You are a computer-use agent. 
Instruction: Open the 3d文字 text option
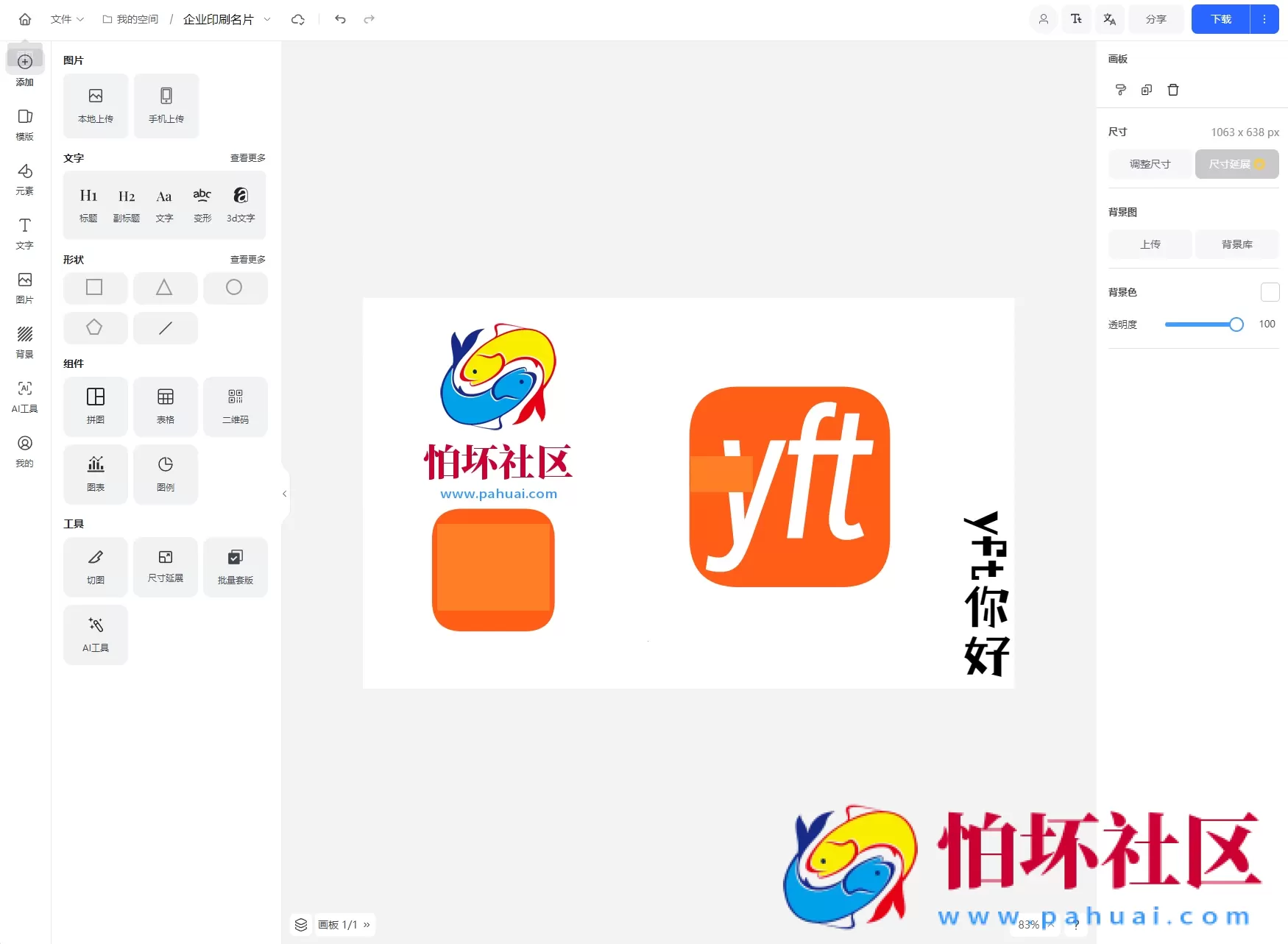(240, 204)
